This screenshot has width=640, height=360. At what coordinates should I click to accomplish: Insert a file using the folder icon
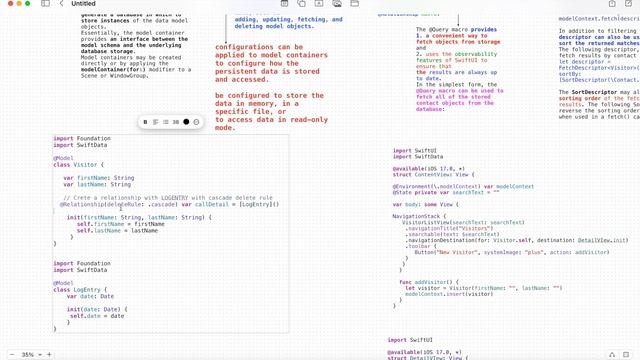pos(355,3)
